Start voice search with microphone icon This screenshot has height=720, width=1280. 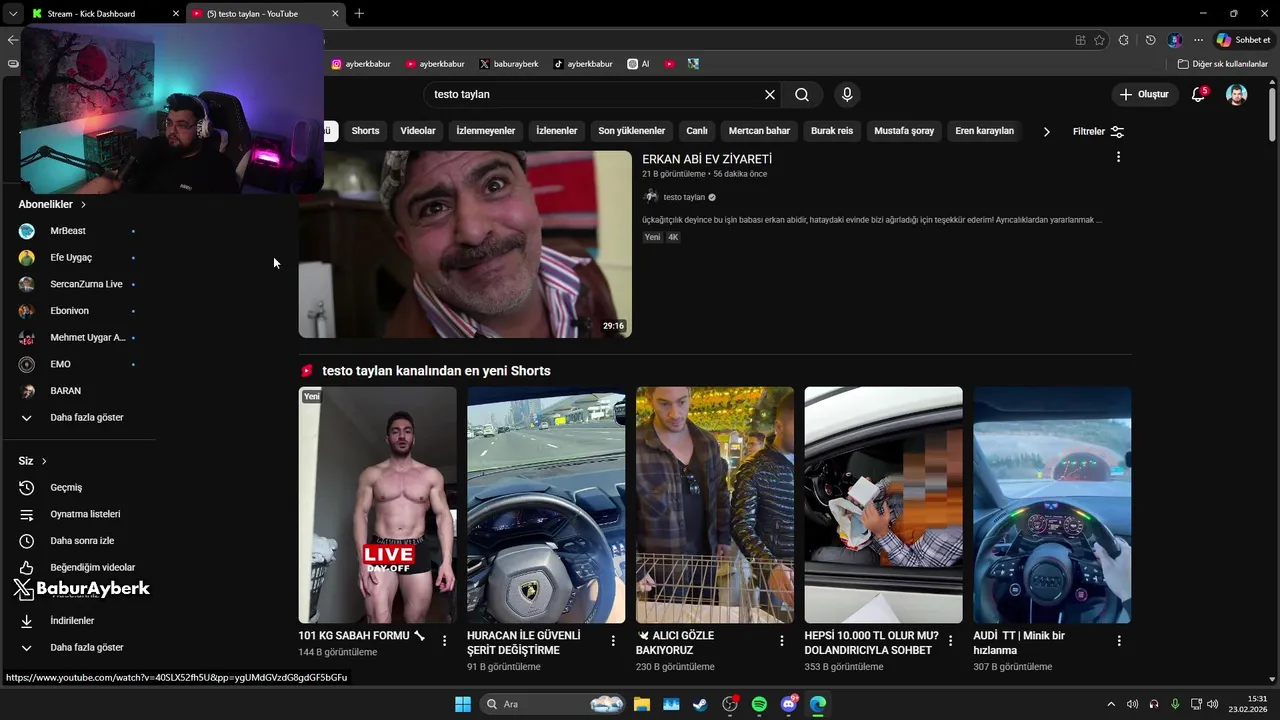tap(847, 94)
